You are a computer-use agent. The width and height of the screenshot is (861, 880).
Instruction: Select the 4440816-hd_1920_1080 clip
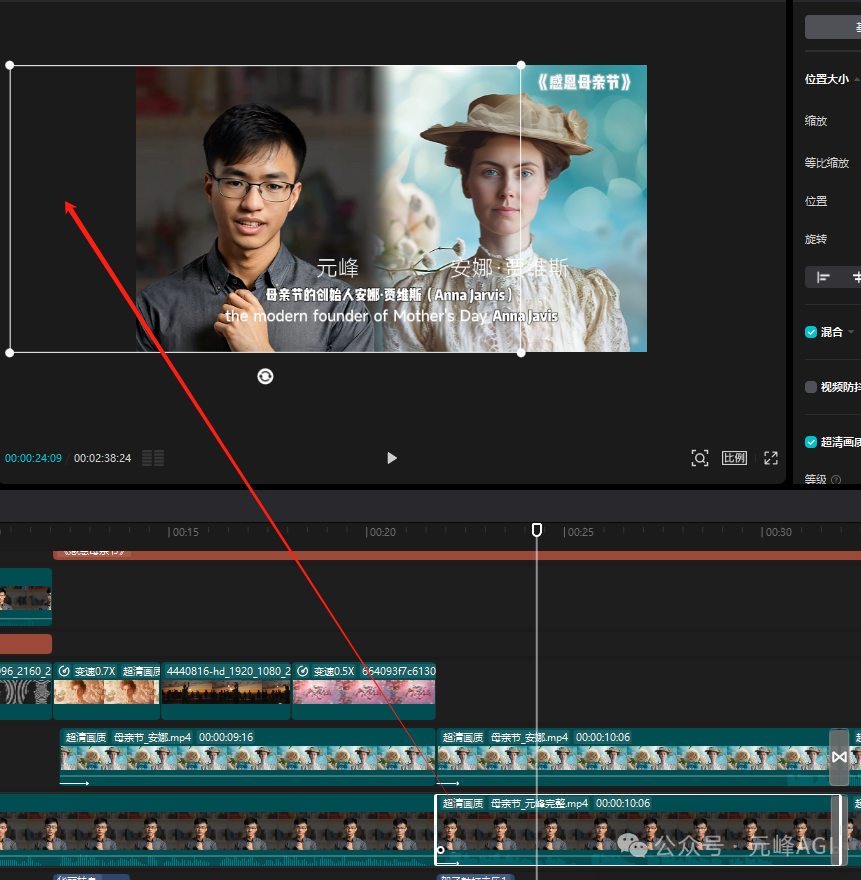pyautogui.click(x=226, y=691)
